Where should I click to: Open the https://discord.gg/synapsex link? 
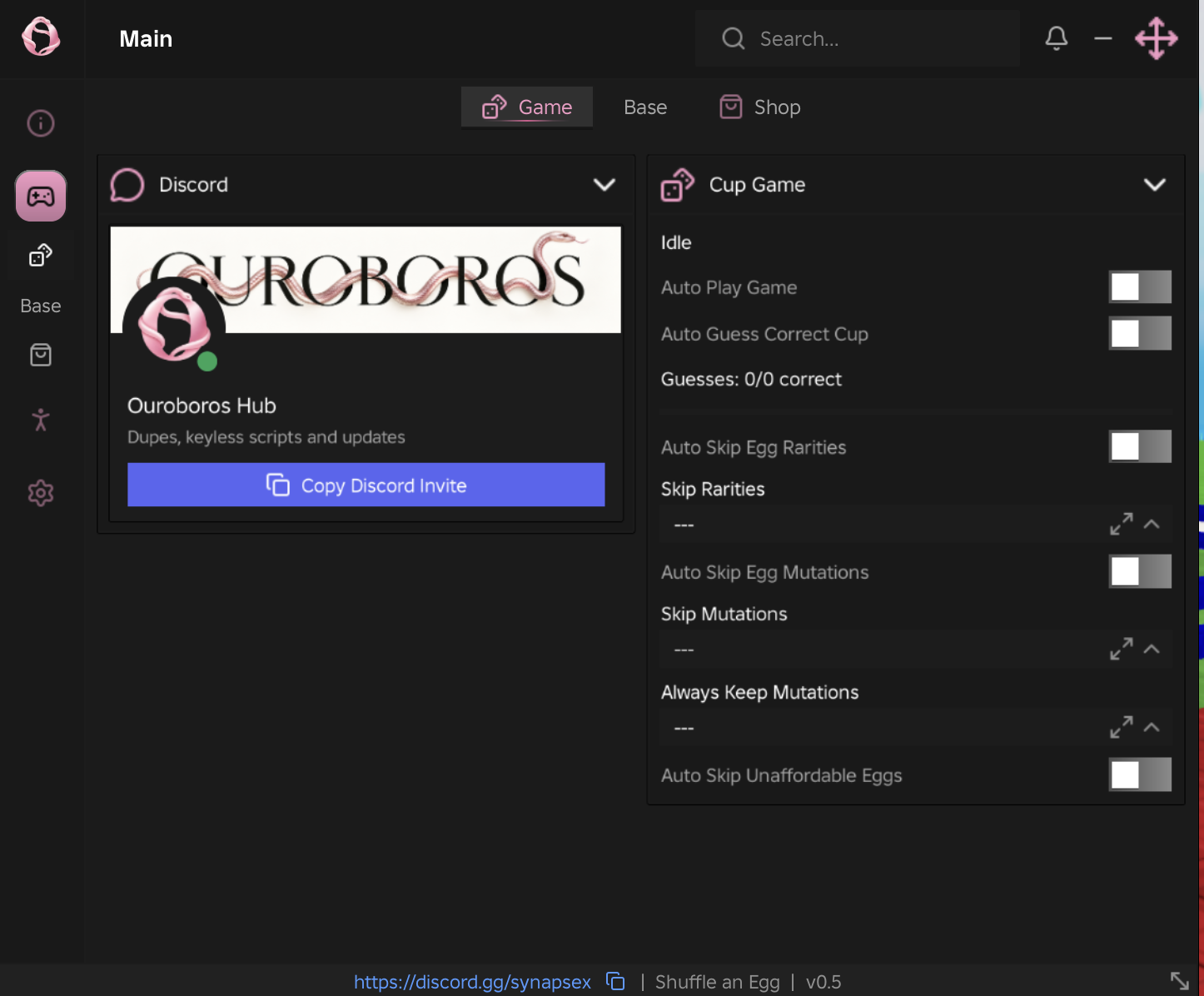472,982
